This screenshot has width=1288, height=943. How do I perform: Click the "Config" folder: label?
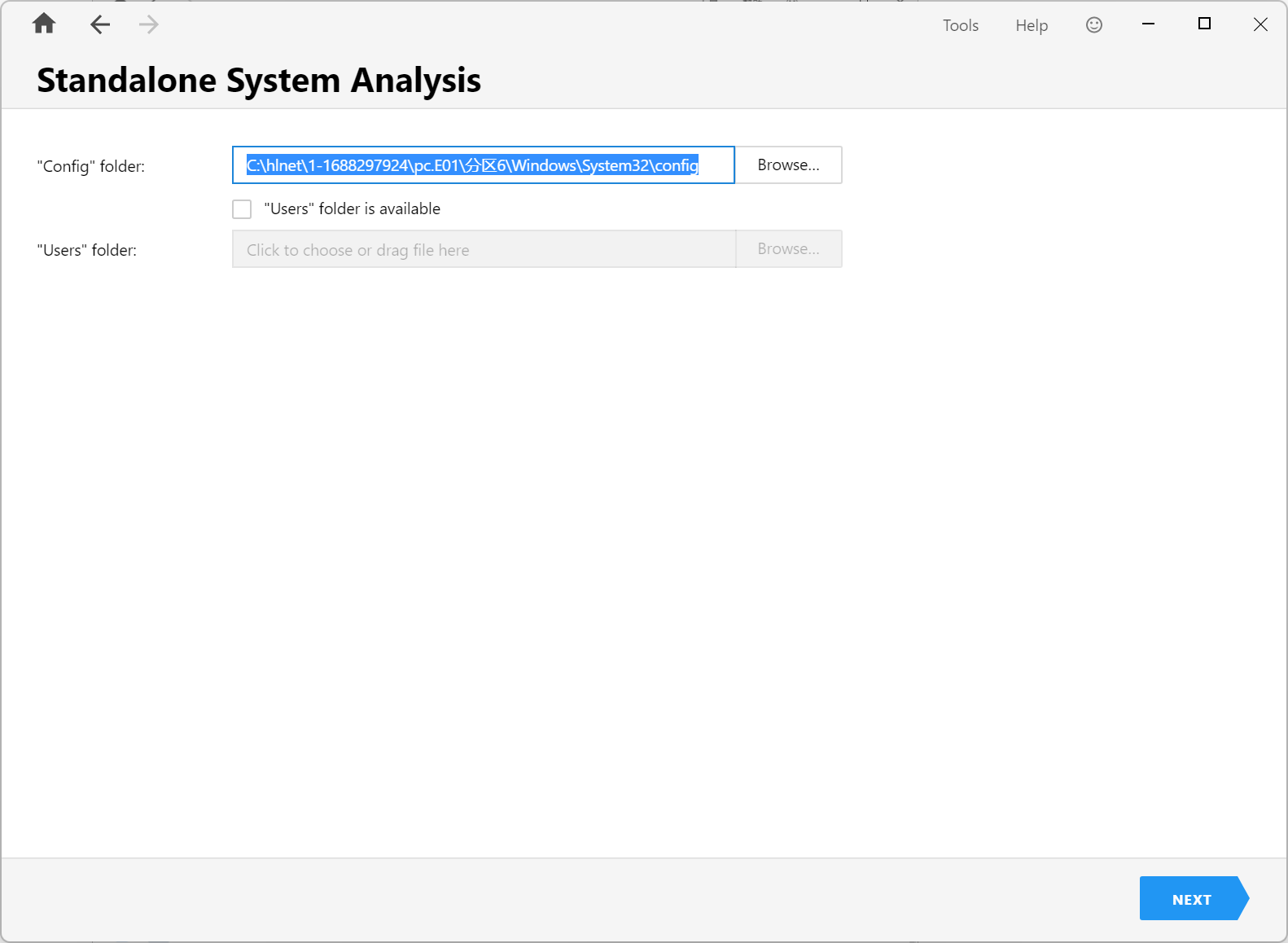click(x=91, y=166)
